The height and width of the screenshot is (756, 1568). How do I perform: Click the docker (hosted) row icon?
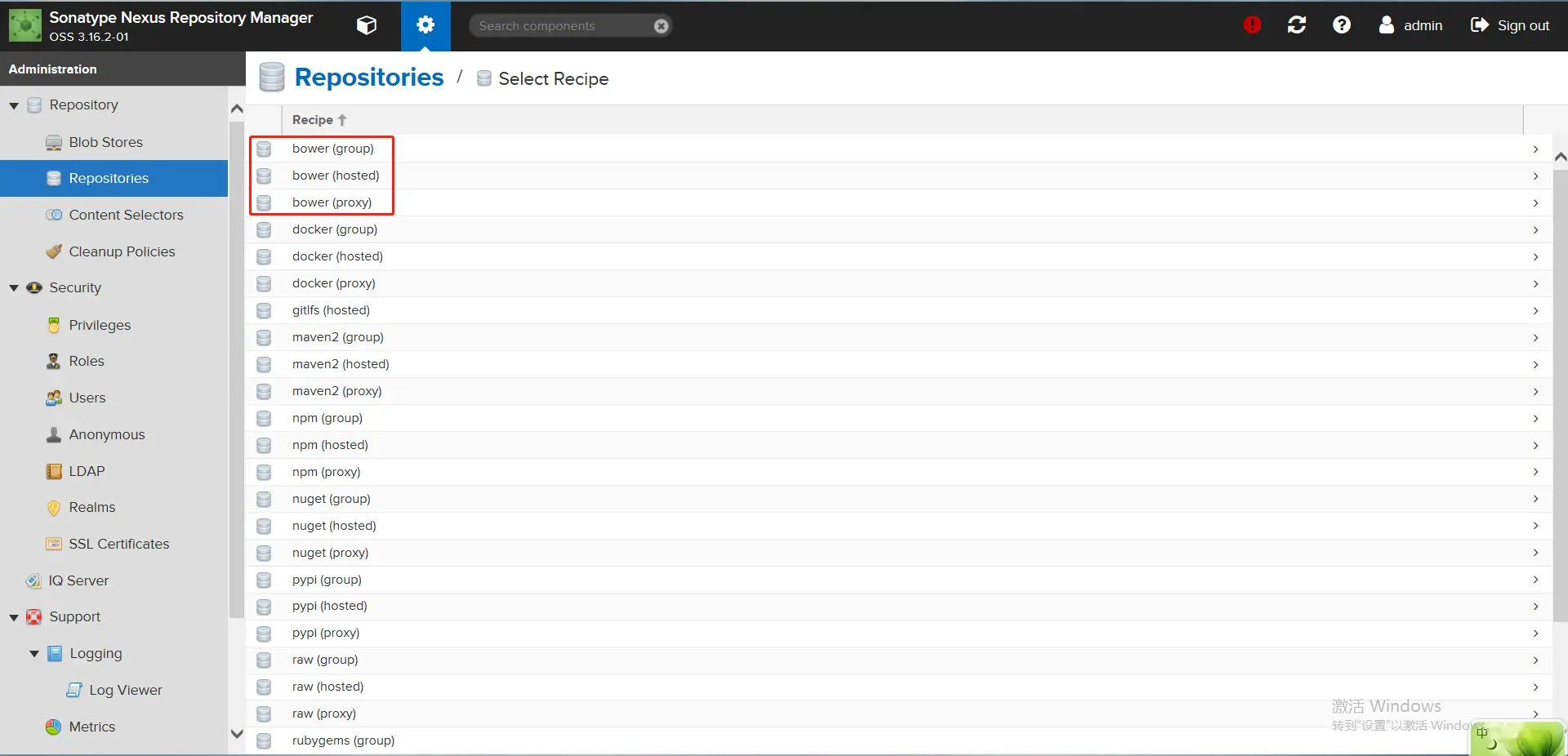coord(264,256)
